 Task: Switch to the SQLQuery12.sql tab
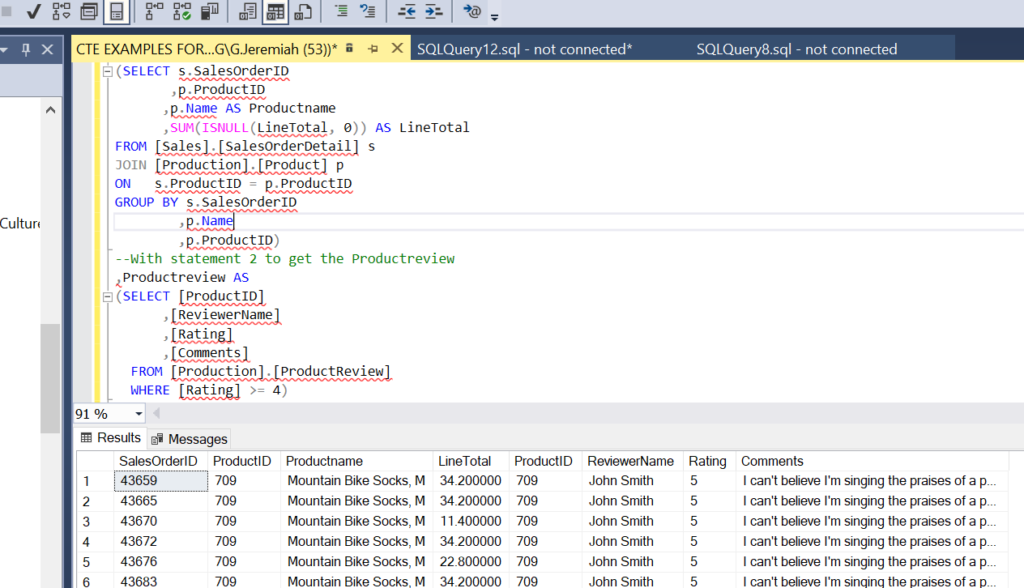(x=524, y=49)
